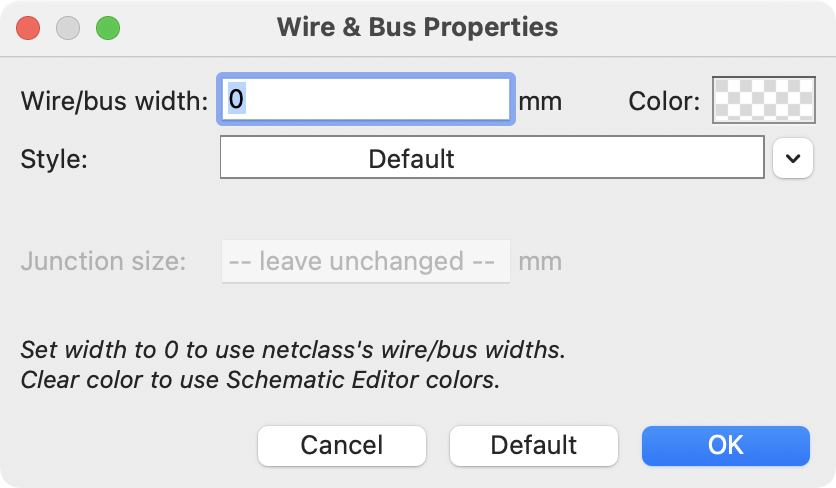The image size is (836, 488).
Task: Click the yellow minimize window button
Action: [68, 27]
